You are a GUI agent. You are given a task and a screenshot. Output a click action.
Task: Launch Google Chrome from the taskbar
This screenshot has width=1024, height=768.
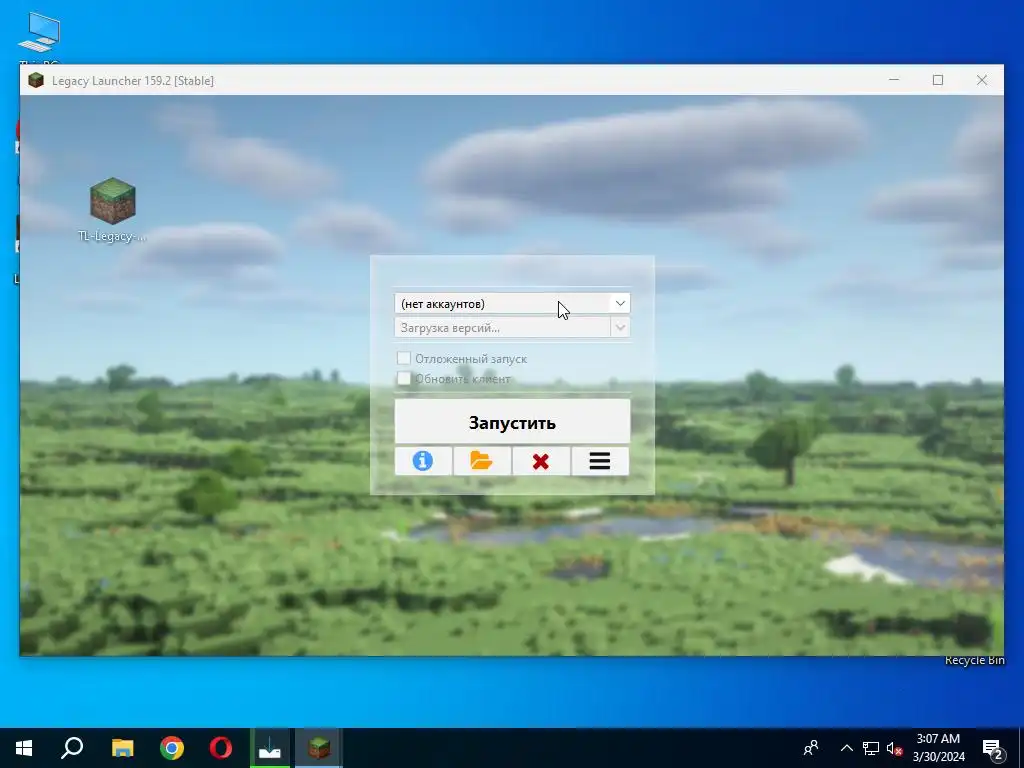(x=172, y=748)
